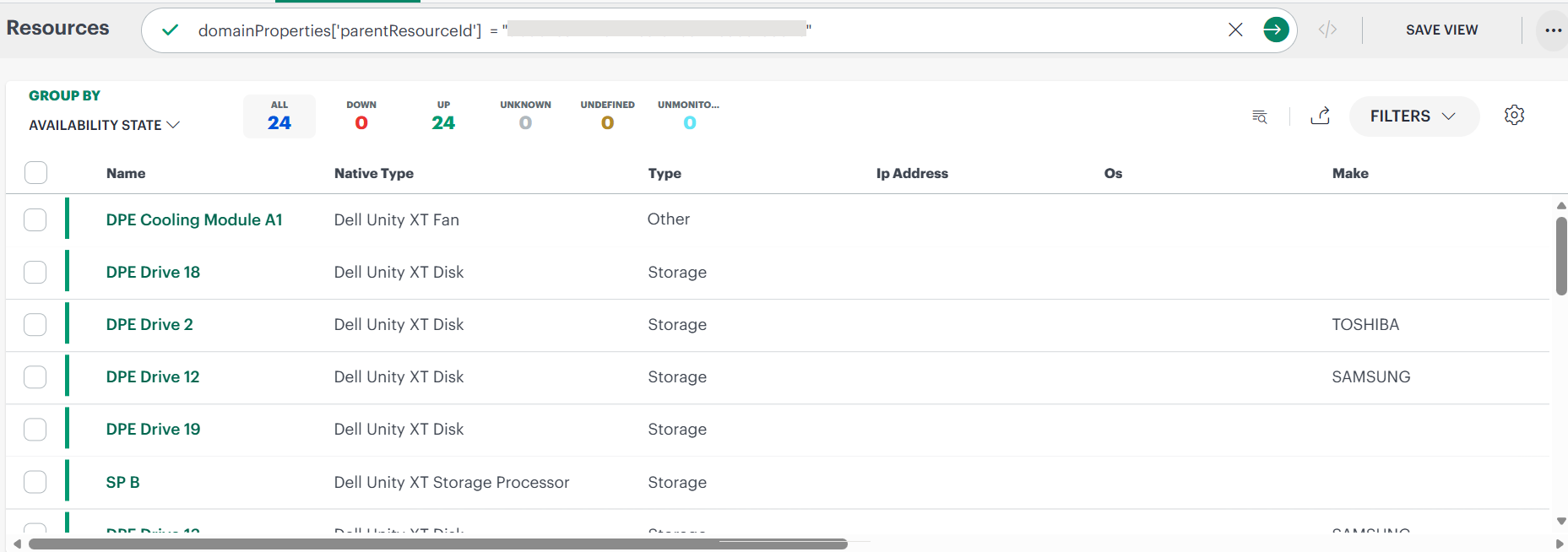Click the vertical scrollbar thumb

click(1561, 256)
